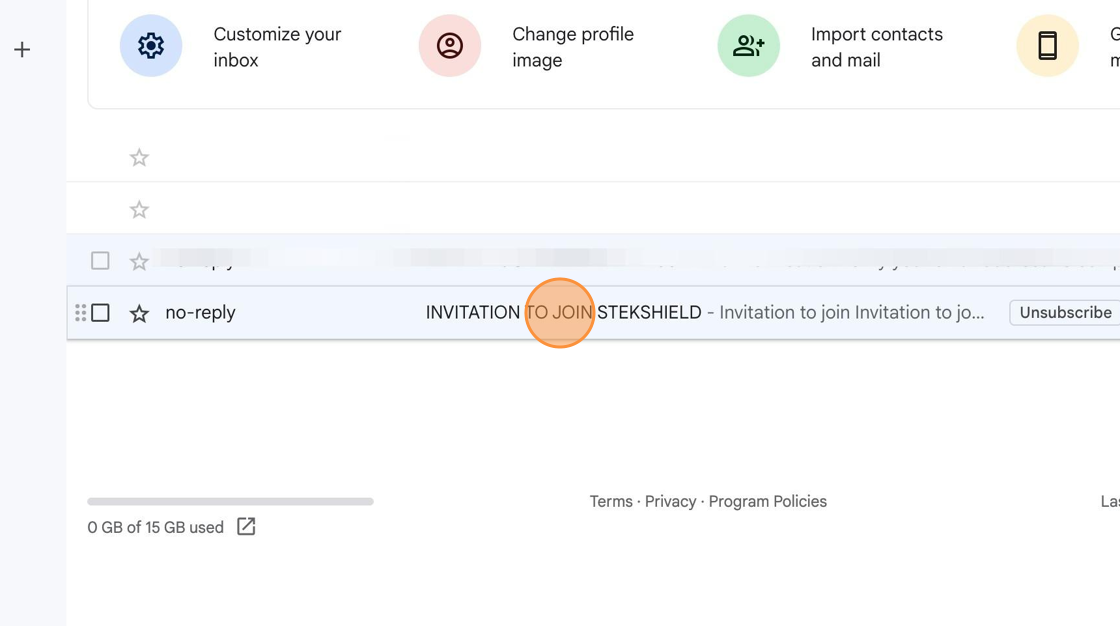1120x626 pixels.
Task: Select checkbox for no-reply invitation email
Action: [x=101, y=312]
